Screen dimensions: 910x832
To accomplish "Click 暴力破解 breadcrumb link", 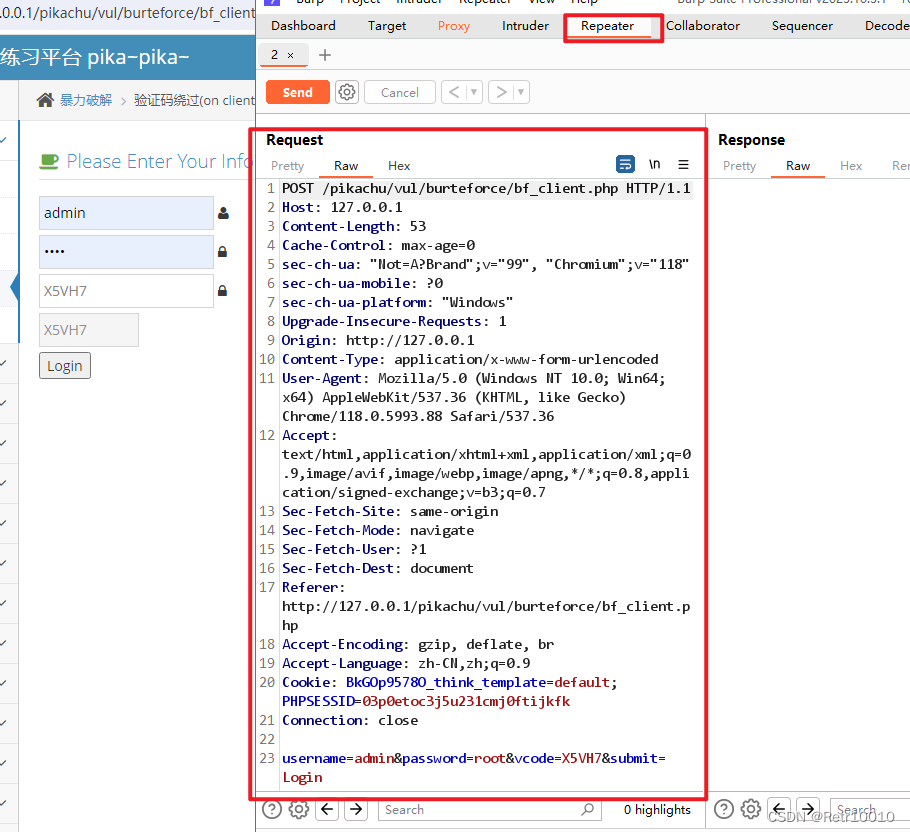I will pos(86,100).
